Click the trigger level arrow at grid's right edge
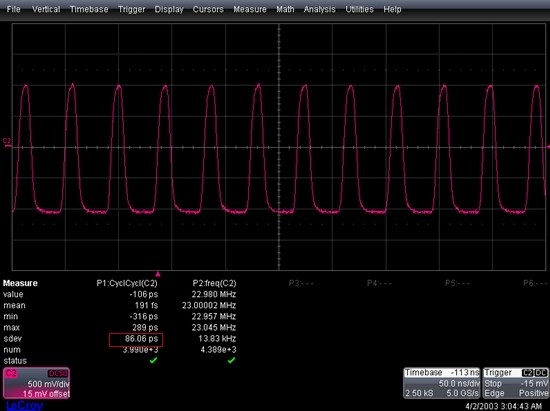 coord(548,147)
